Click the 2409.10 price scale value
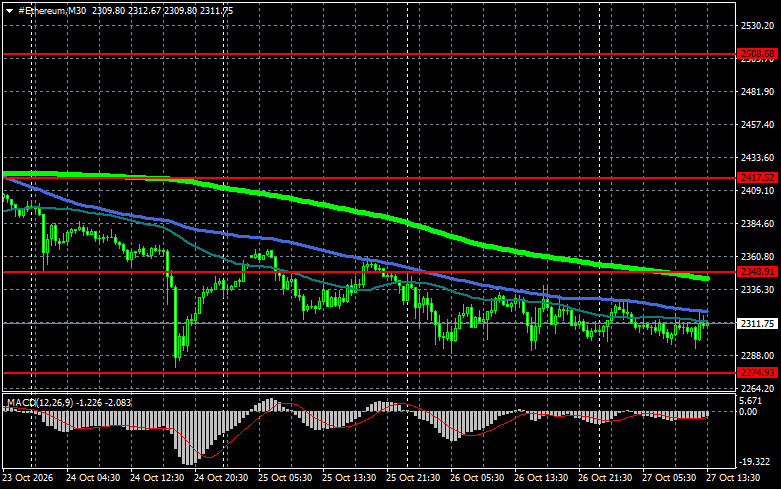 [758, 191]
